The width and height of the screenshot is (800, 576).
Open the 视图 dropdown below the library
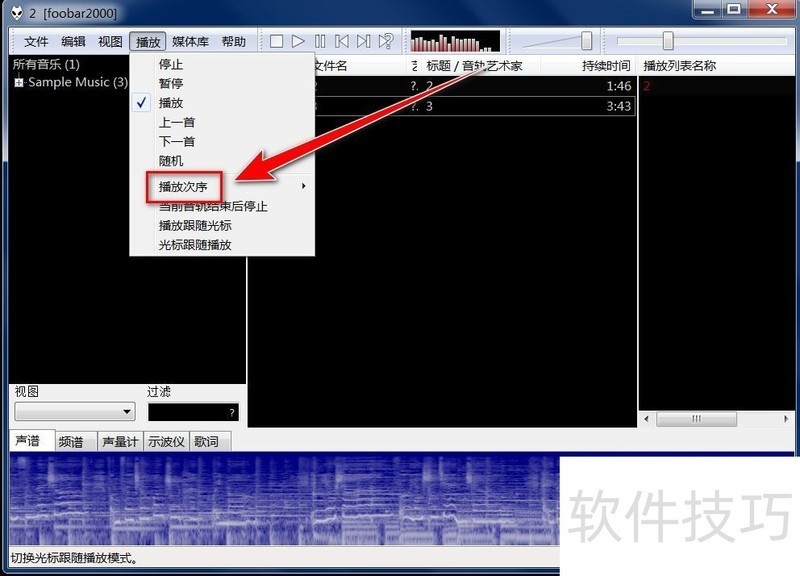tap(74, 412)
